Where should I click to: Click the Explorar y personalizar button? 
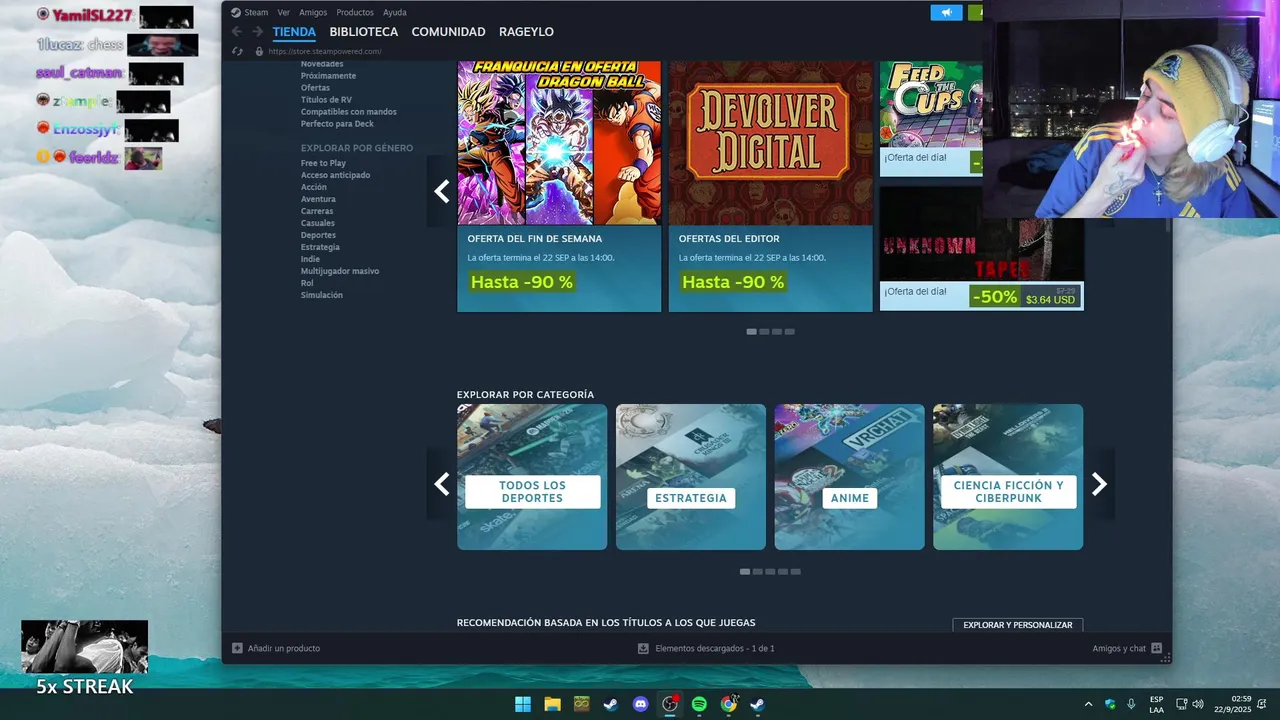(x=1018, y=625)
